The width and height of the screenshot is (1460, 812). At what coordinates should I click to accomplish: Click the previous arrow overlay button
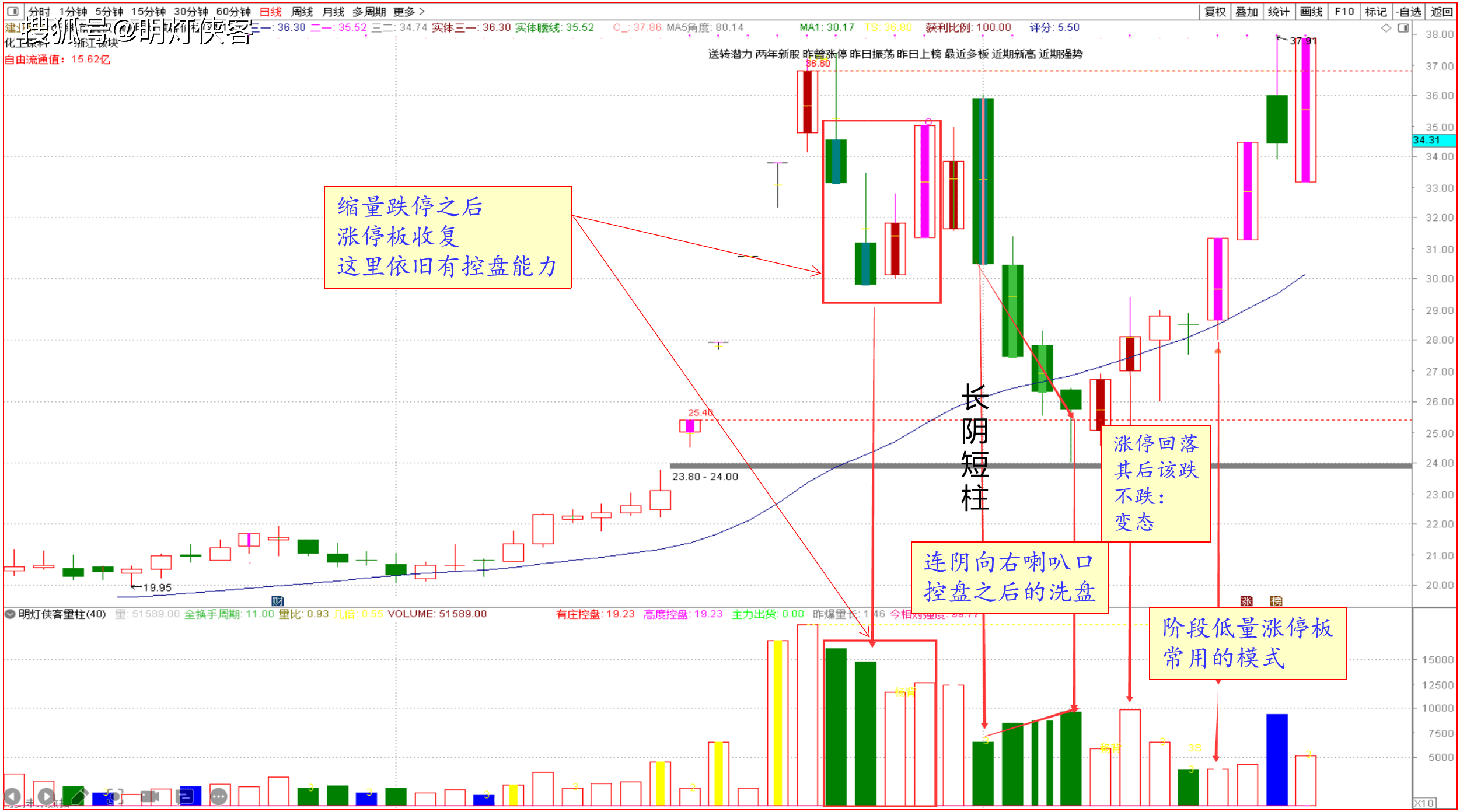(12, 796)
